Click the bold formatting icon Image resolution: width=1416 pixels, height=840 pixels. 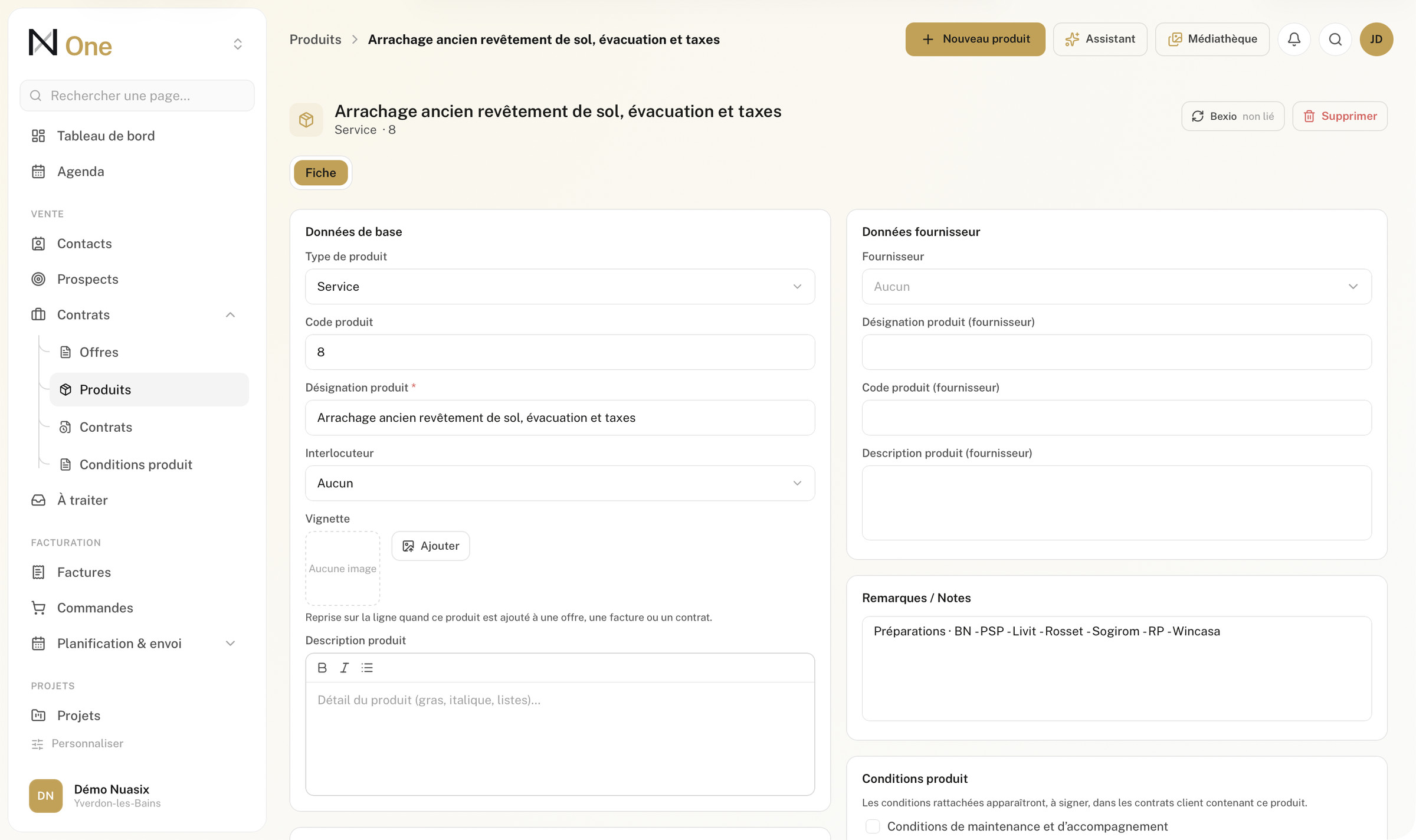pos(322,668)
